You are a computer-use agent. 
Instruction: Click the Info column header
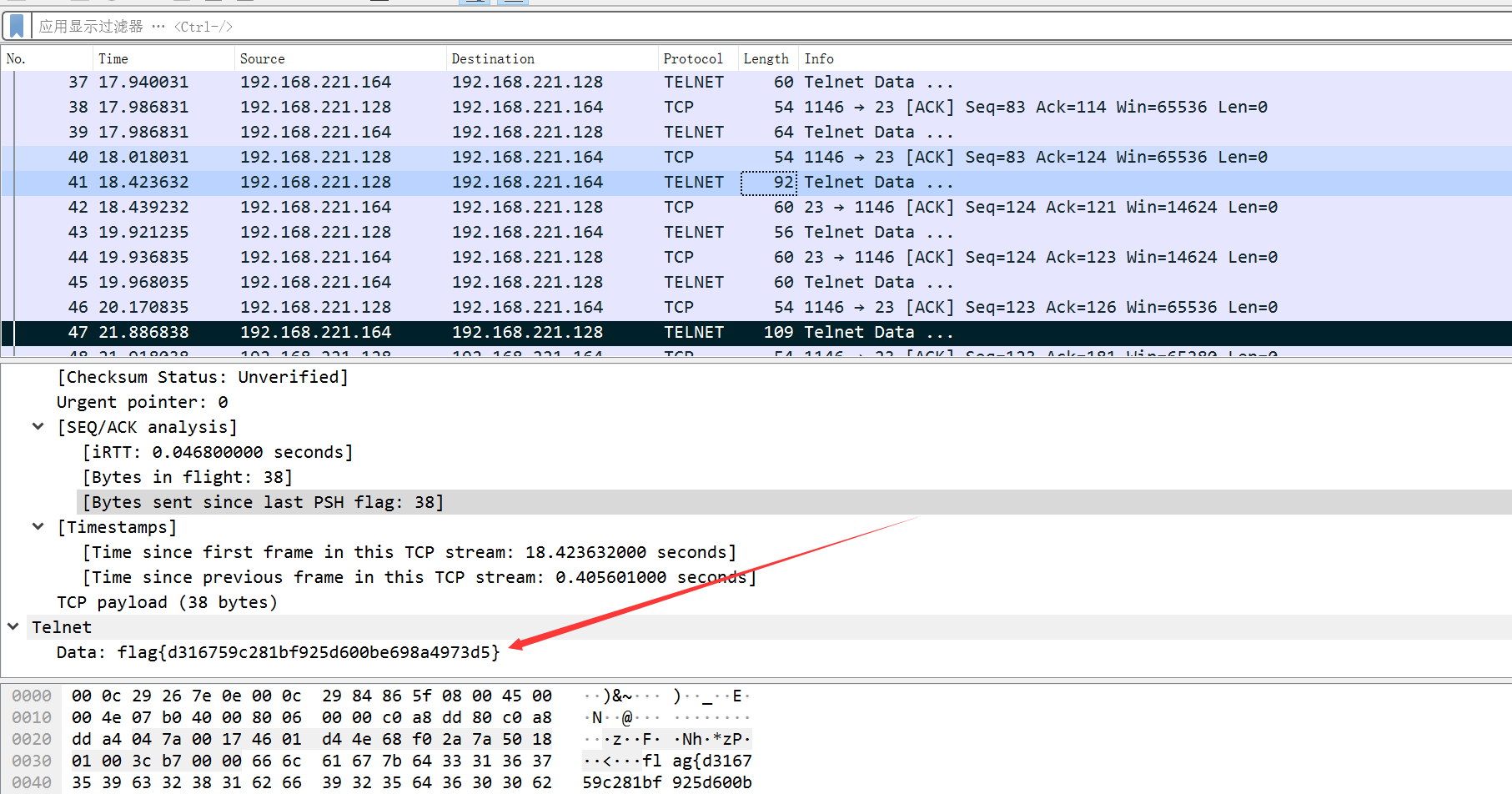coord(1155,58)
